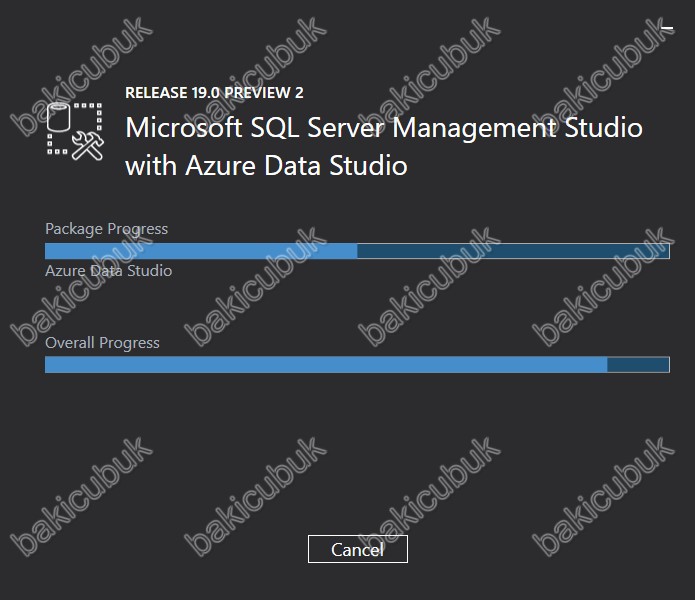
Task: Click the wrench and hammer tools graphic
Action: pos(88,146)
